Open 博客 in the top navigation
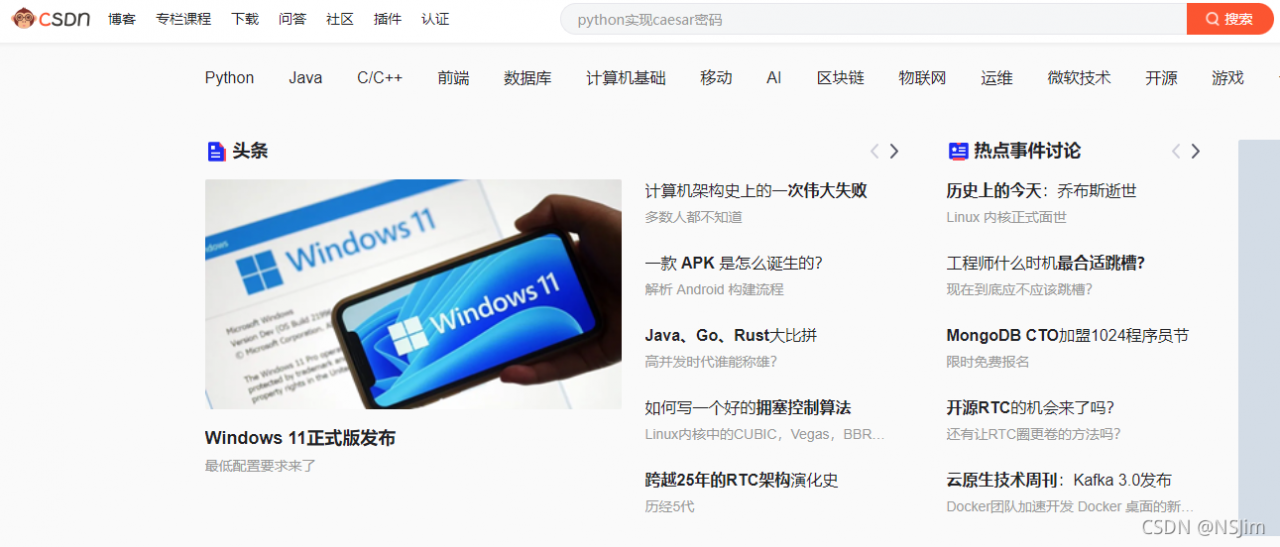Screen dimensions: 1280x547 pyautogui.click(x=122, y=19)
